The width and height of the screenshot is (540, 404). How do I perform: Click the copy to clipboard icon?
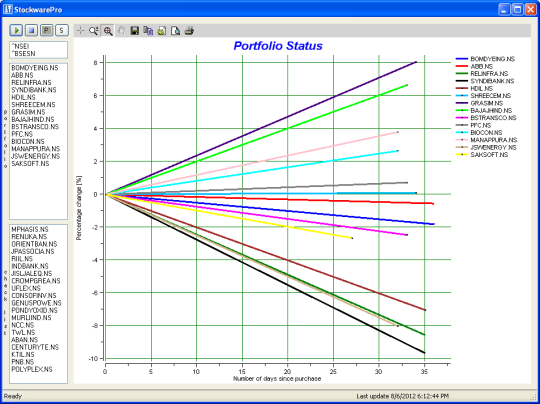click(x=148, y=31)
